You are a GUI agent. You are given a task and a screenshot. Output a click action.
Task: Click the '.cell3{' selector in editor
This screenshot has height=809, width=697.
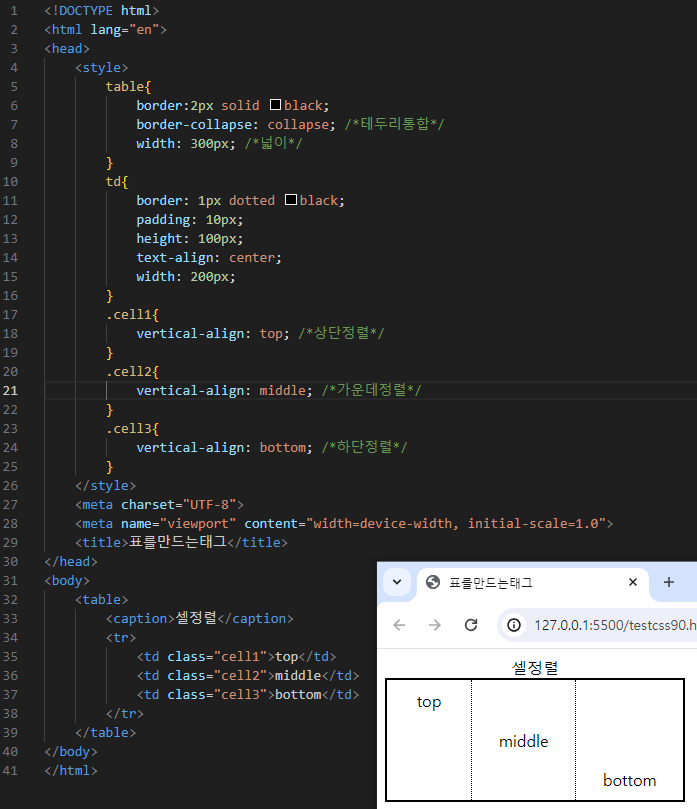133,429
